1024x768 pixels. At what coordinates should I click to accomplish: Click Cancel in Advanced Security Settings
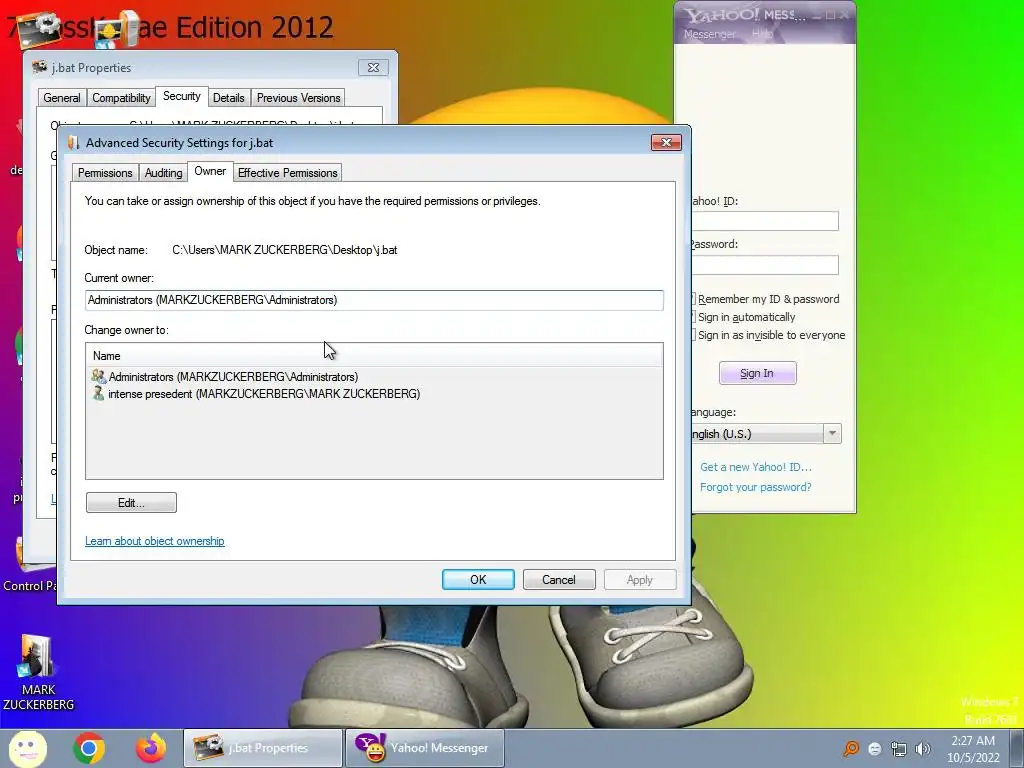(x=559, y=580)
